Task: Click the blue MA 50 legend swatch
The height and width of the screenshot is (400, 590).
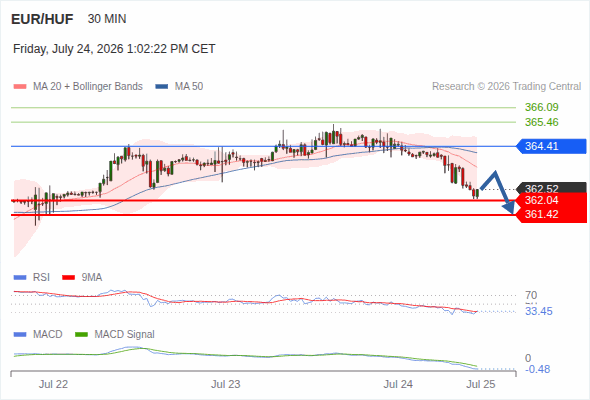Action: pos(162,87)
